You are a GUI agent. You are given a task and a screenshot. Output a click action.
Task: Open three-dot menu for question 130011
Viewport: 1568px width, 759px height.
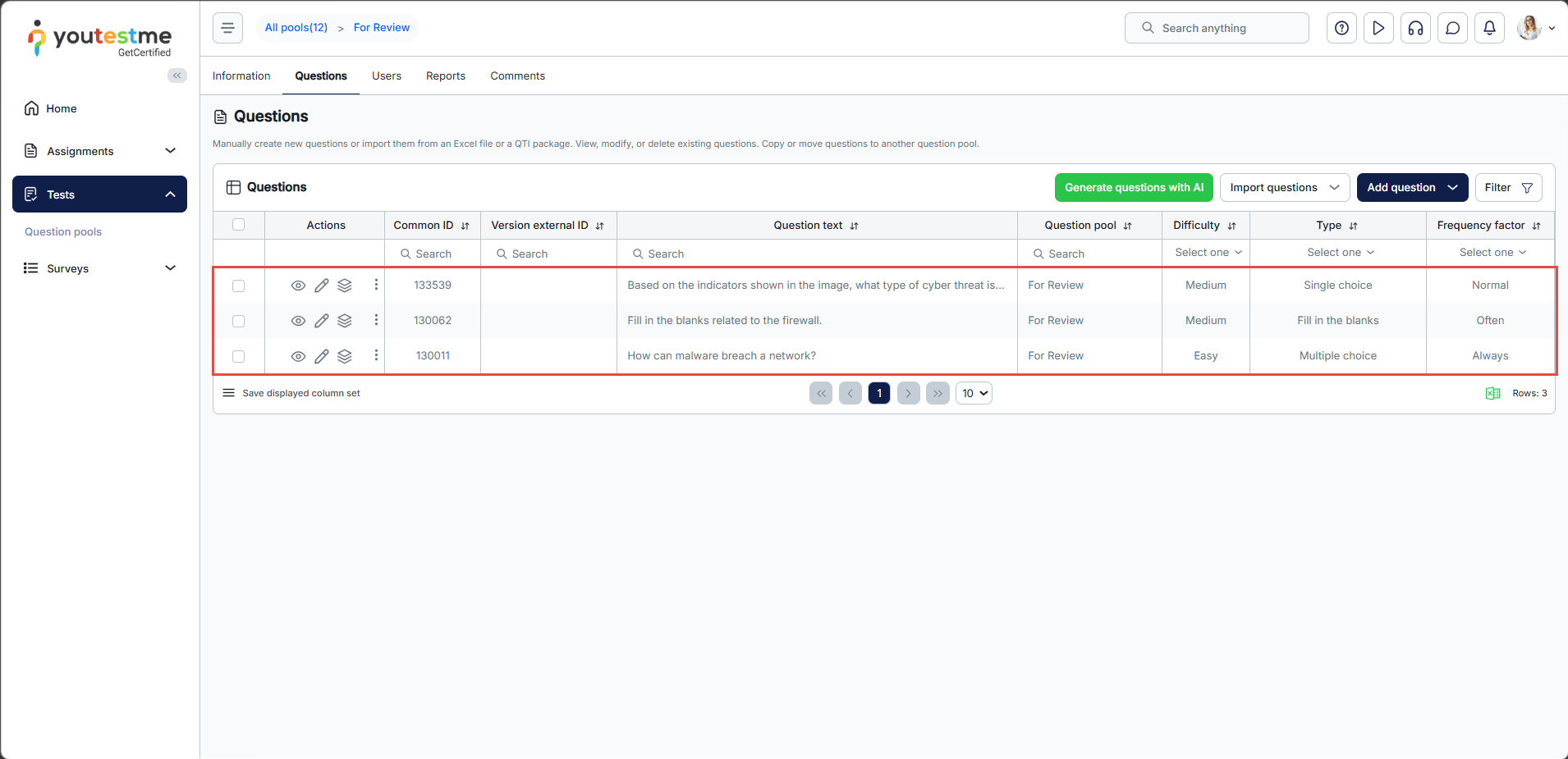(x=376, y=355)
